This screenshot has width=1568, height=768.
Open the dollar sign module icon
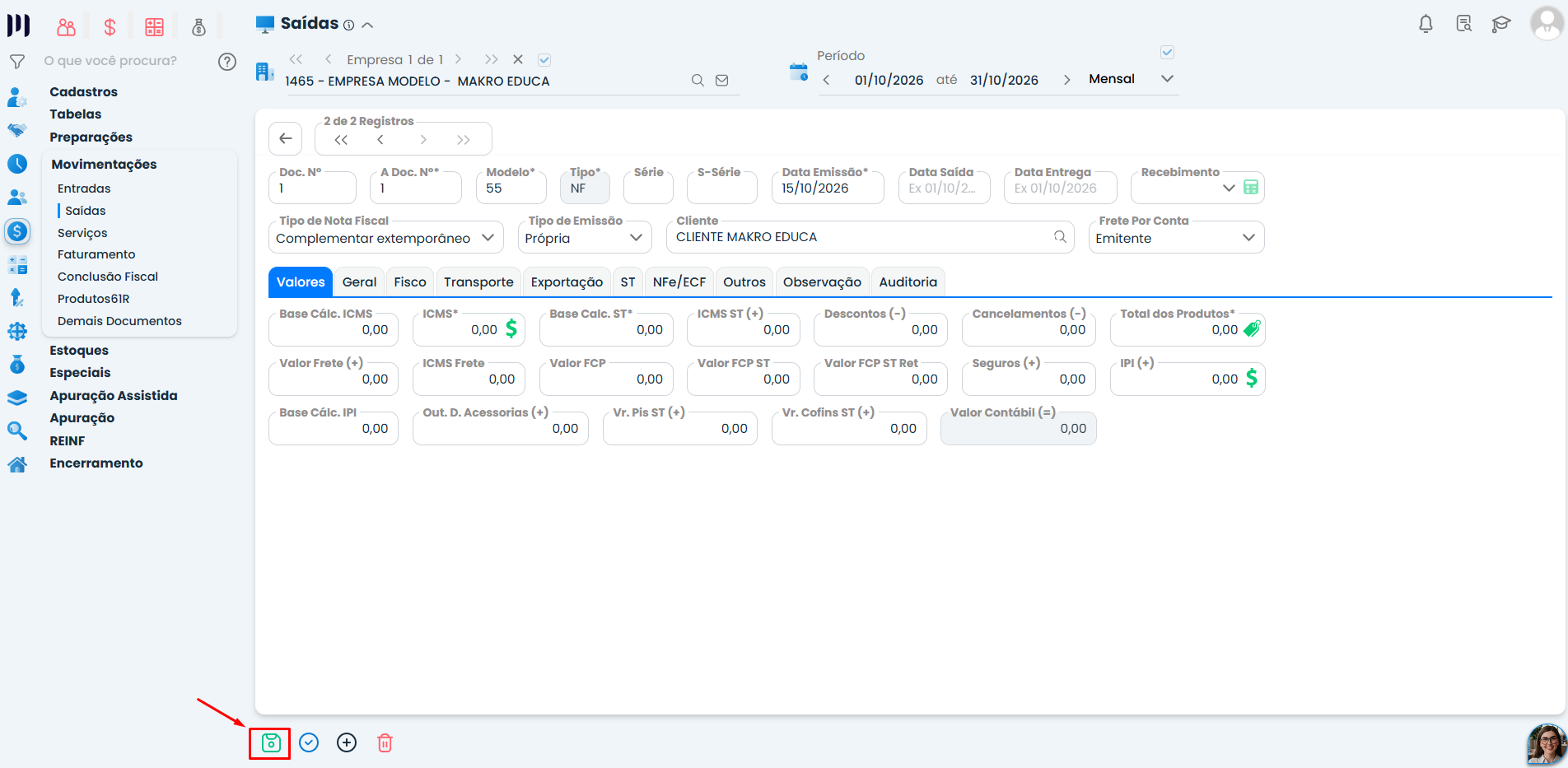click(x=110, y=27)
